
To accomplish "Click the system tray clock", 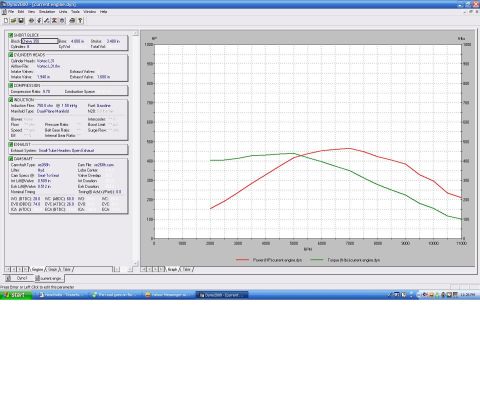I will (468, 295).
